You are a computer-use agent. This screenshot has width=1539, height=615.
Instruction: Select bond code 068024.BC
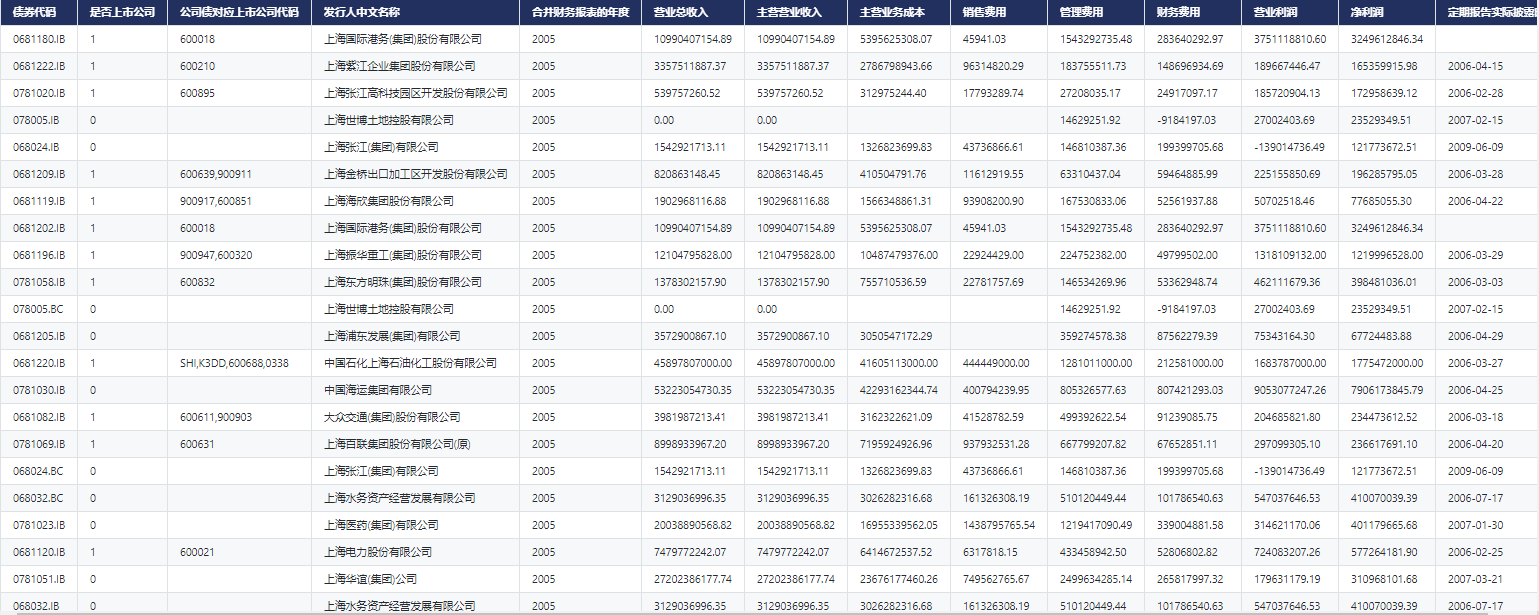[x=37, y=471]
